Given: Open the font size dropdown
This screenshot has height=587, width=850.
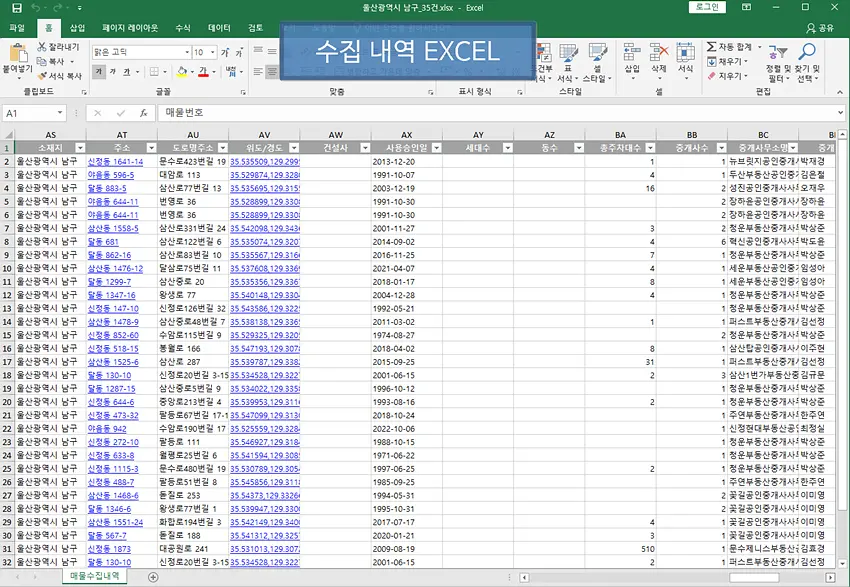Looking at the screenshot, I should coord(213,52).
